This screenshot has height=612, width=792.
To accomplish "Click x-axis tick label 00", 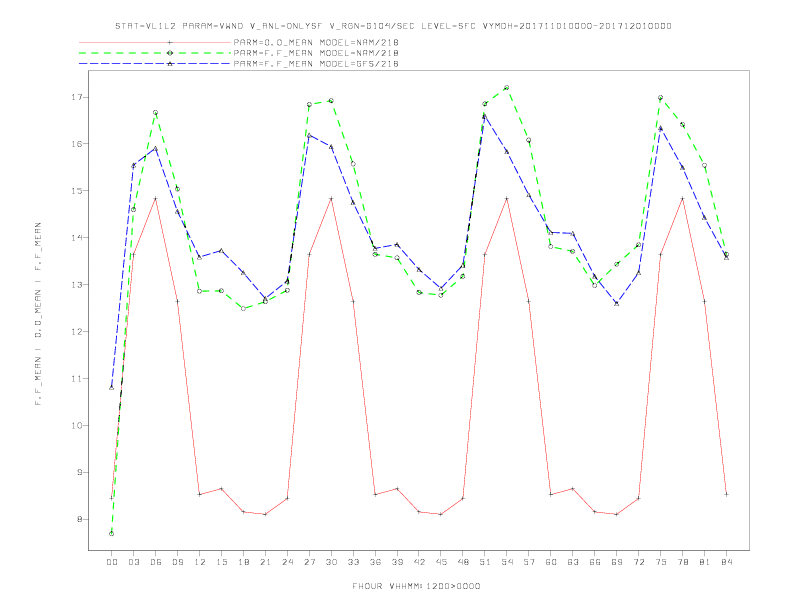I will [x=112, y=562].
